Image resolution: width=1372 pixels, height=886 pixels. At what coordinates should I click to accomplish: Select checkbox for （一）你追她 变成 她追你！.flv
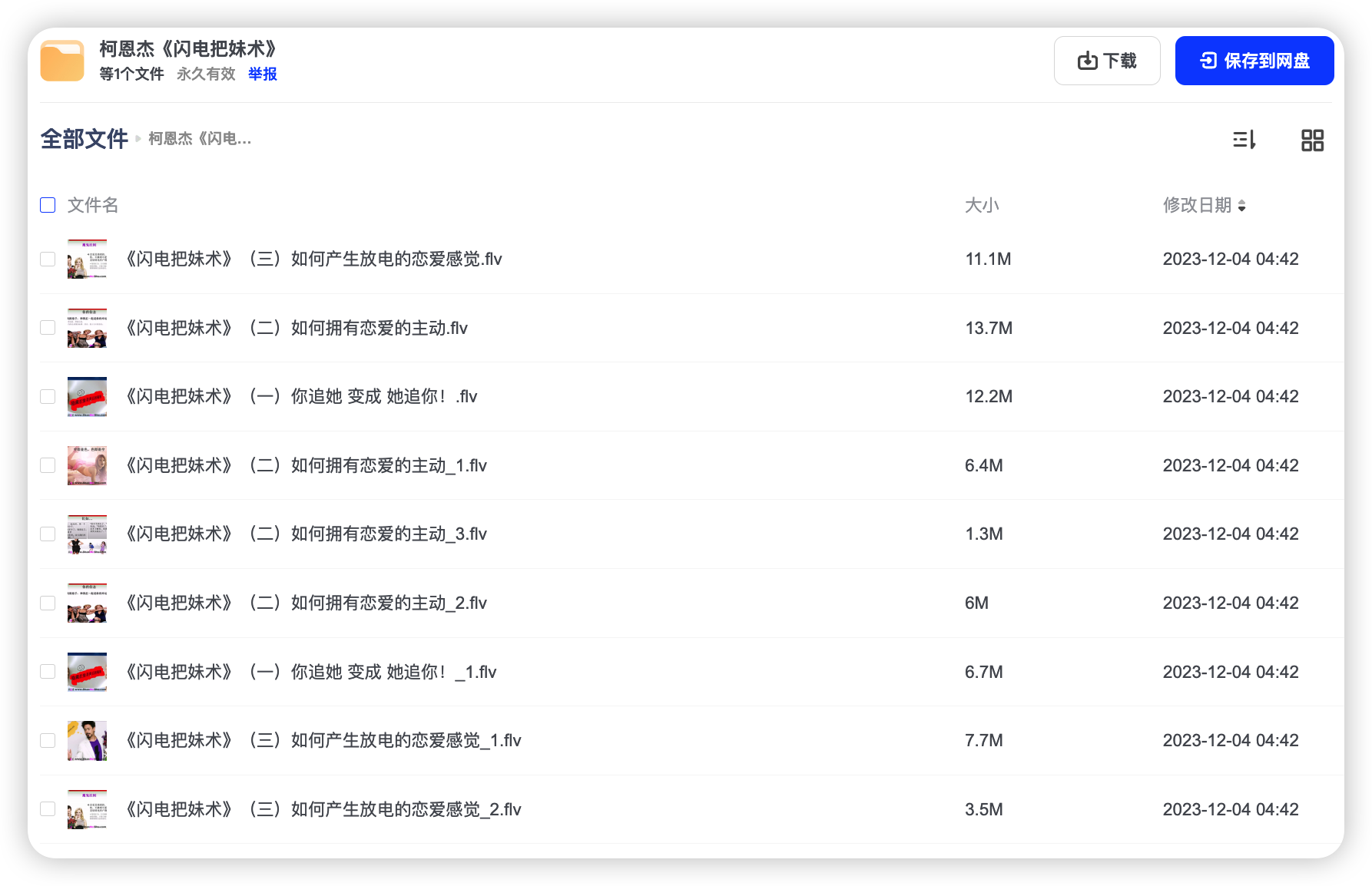pos(48,396)
